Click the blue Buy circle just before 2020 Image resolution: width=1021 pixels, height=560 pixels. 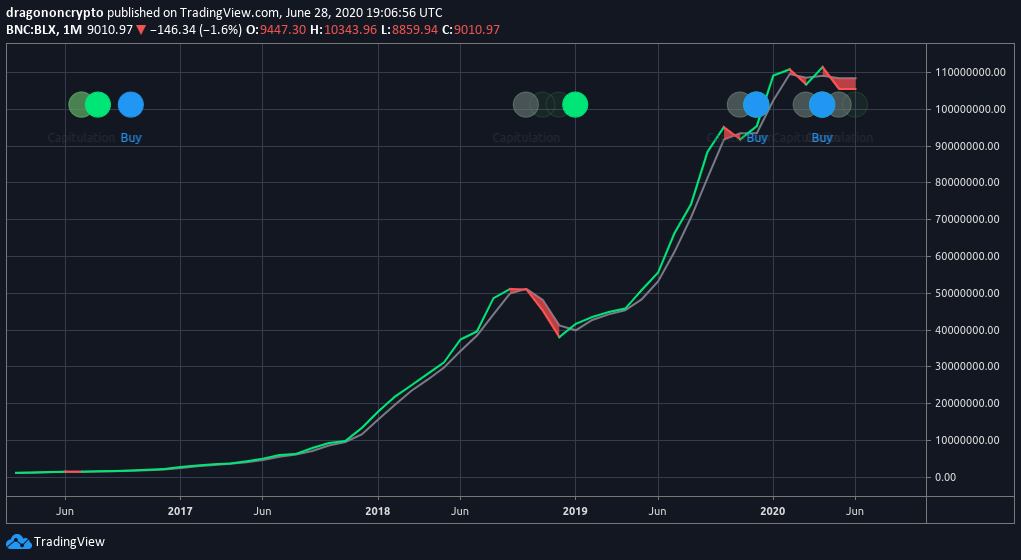pyautogui.click(x=757, y=104)
